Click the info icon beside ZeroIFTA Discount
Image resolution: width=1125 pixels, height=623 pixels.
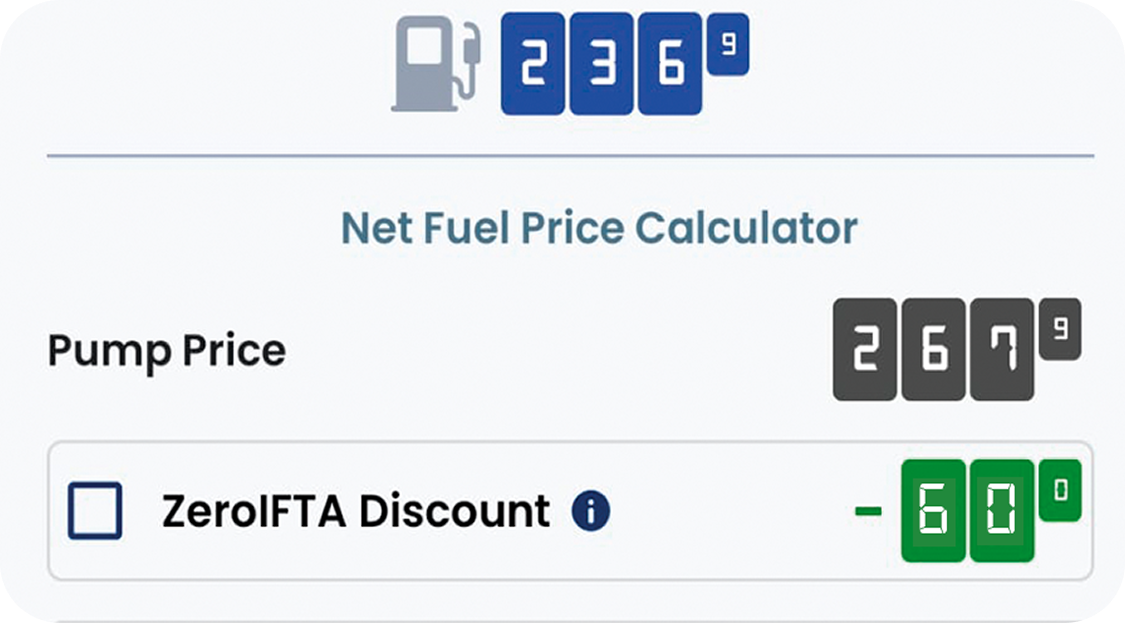(592, 511)
